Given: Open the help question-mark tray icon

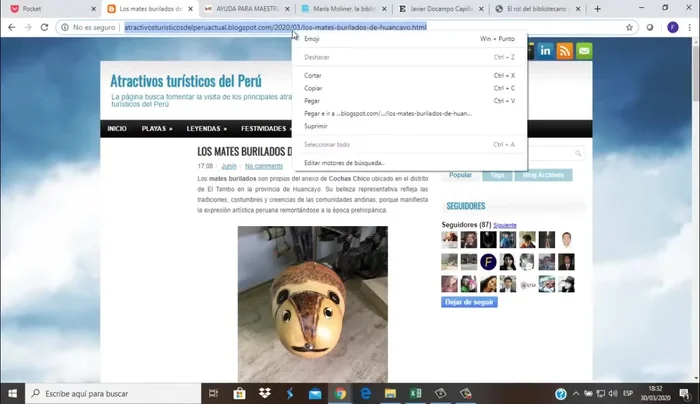Looking at the screenshot, I should pyautogui.click(x=561, y=394).
